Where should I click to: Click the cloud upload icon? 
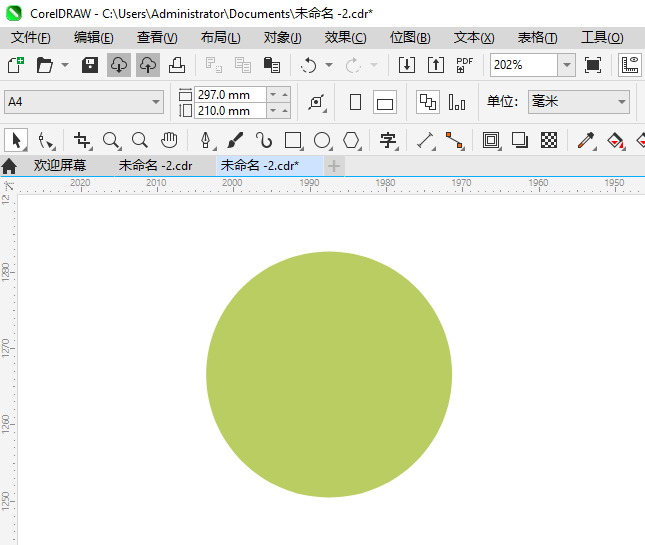148,65
